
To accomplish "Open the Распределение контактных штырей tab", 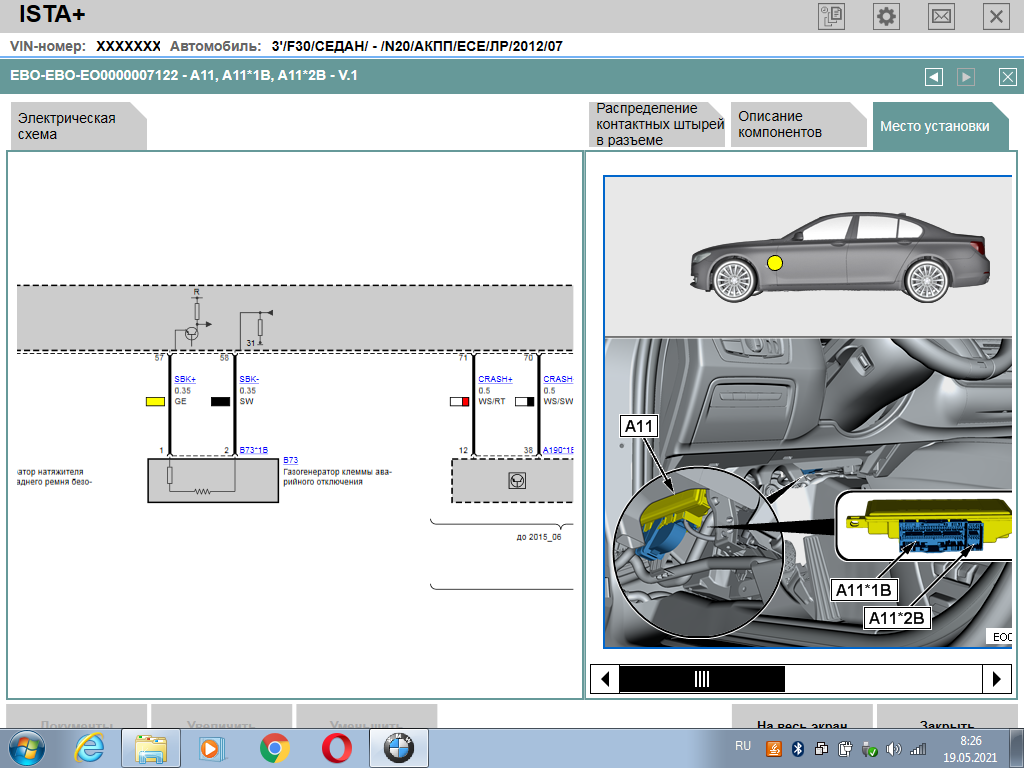I will pyautogui.click(x=658, y=125).
